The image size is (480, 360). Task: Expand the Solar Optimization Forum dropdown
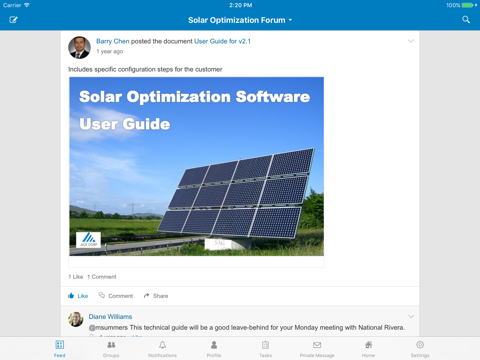[x=240, y=20]
